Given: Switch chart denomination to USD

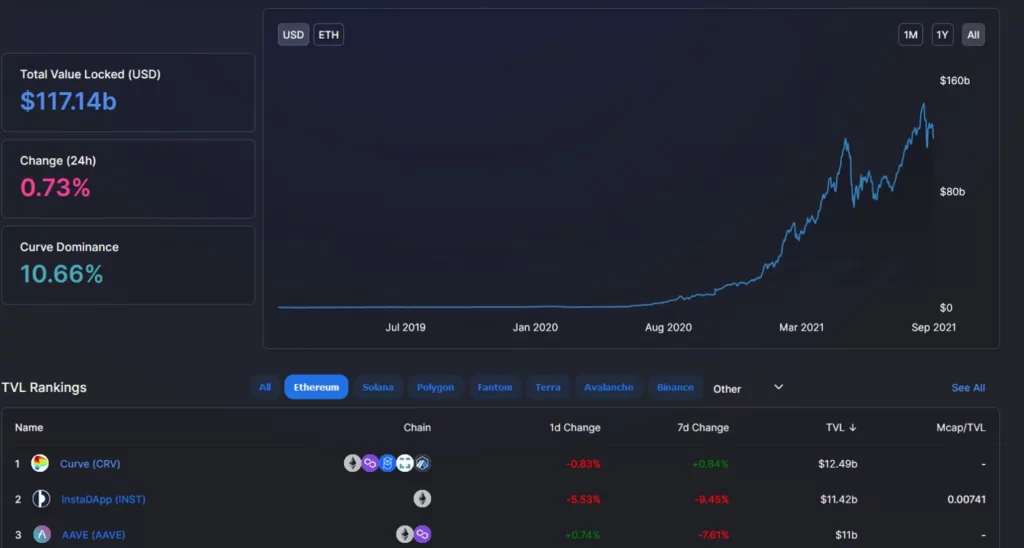Looking at the screenshot, I should (x=293, y=35).
